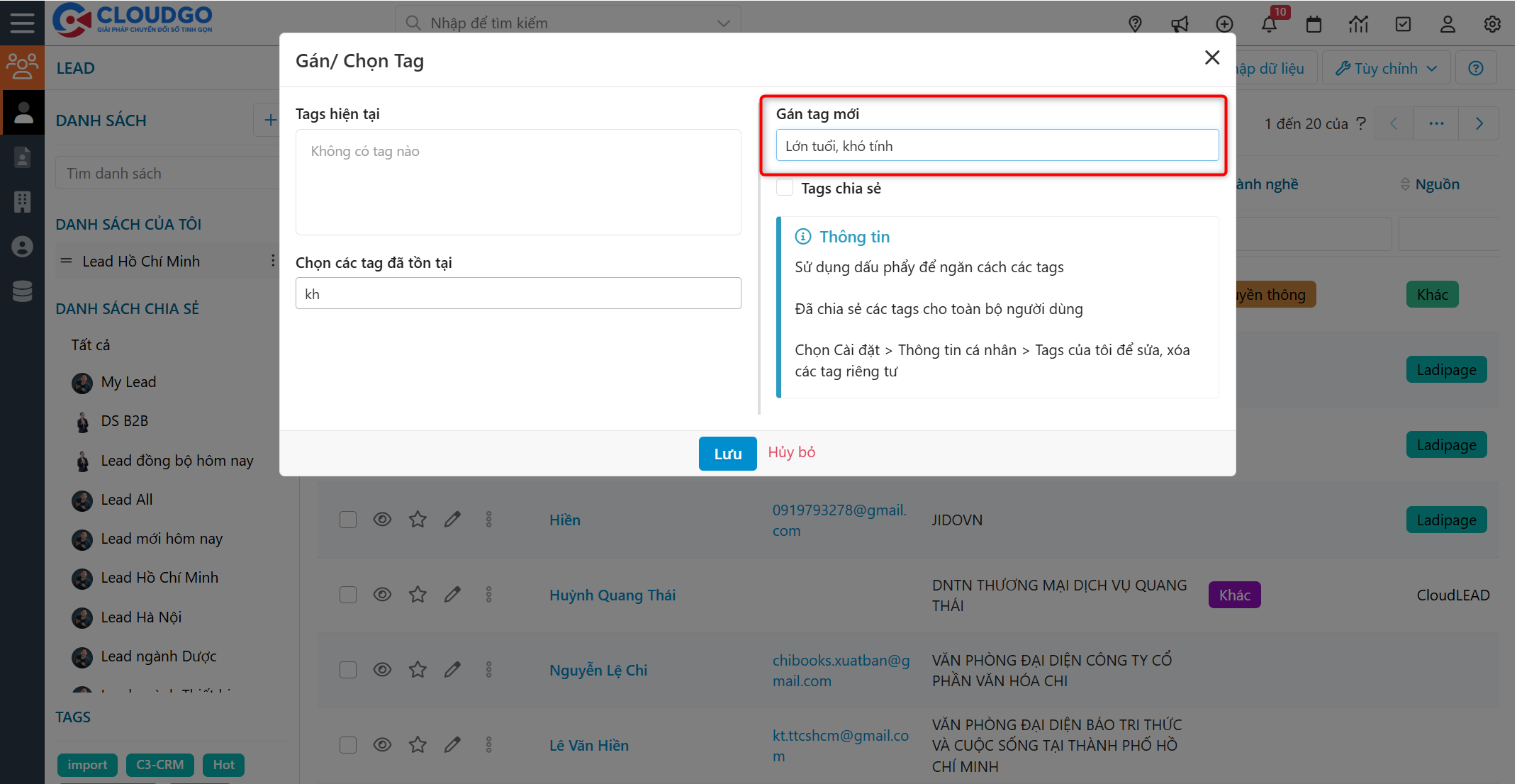Image resolution: width=1517 pixels, height=784 pixels.
Task: Click the Hủy bỏ cancel link
Action: click(x=791, y=452)
